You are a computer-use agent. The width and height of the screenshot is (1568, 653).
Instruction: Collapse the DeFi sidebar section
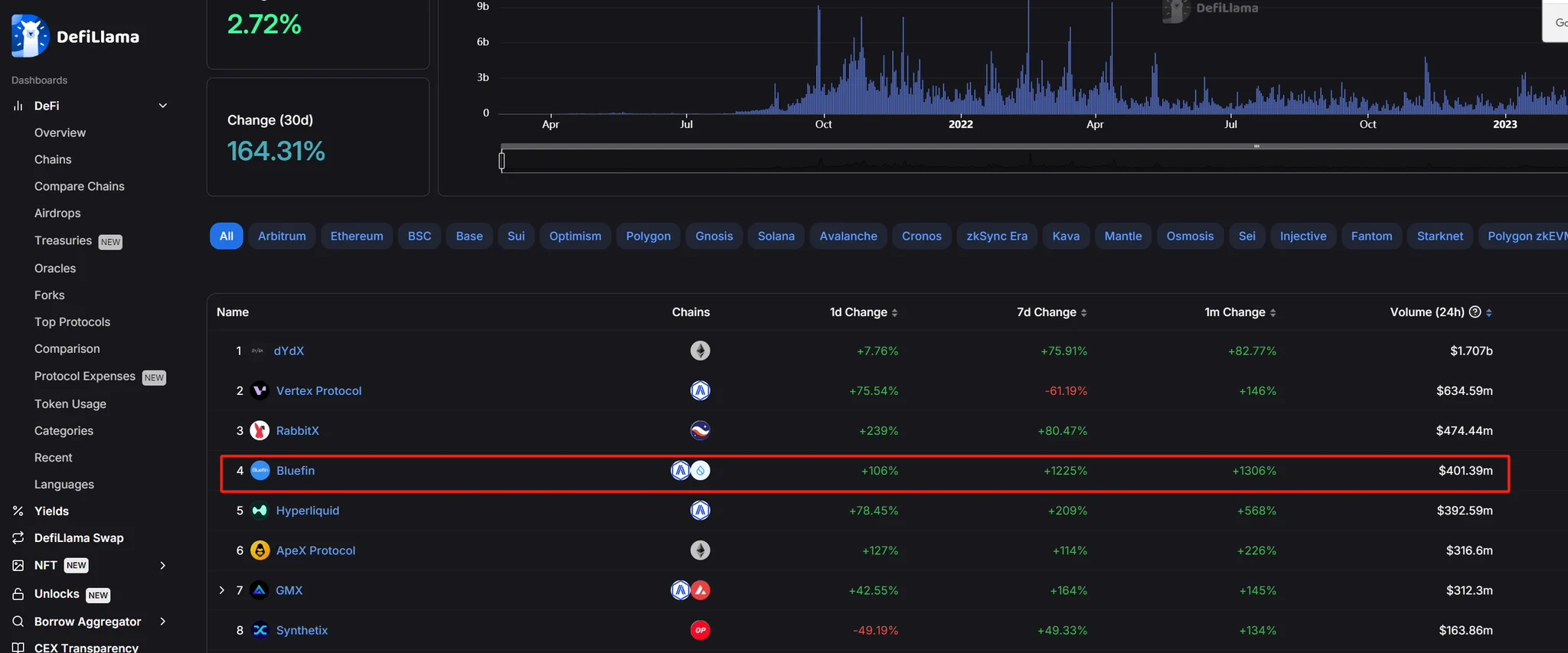click(162, 106)
